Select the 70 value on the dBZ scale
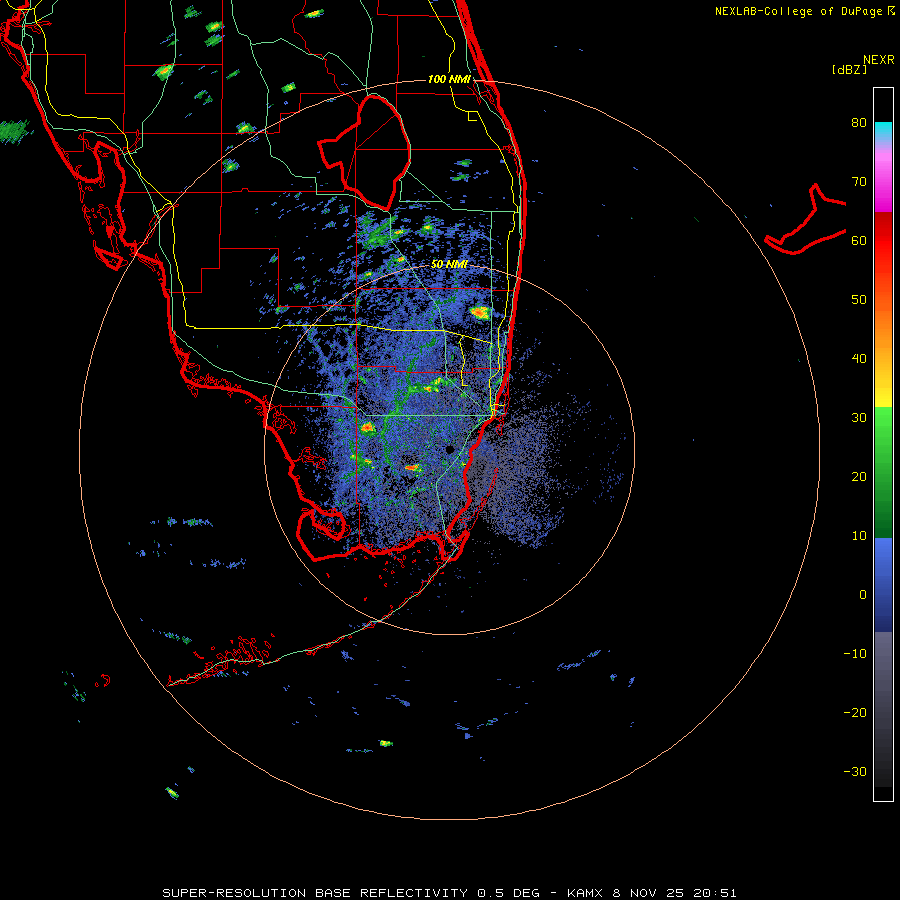The width and height of the screenshot is (900, 900). pos(859,182)
